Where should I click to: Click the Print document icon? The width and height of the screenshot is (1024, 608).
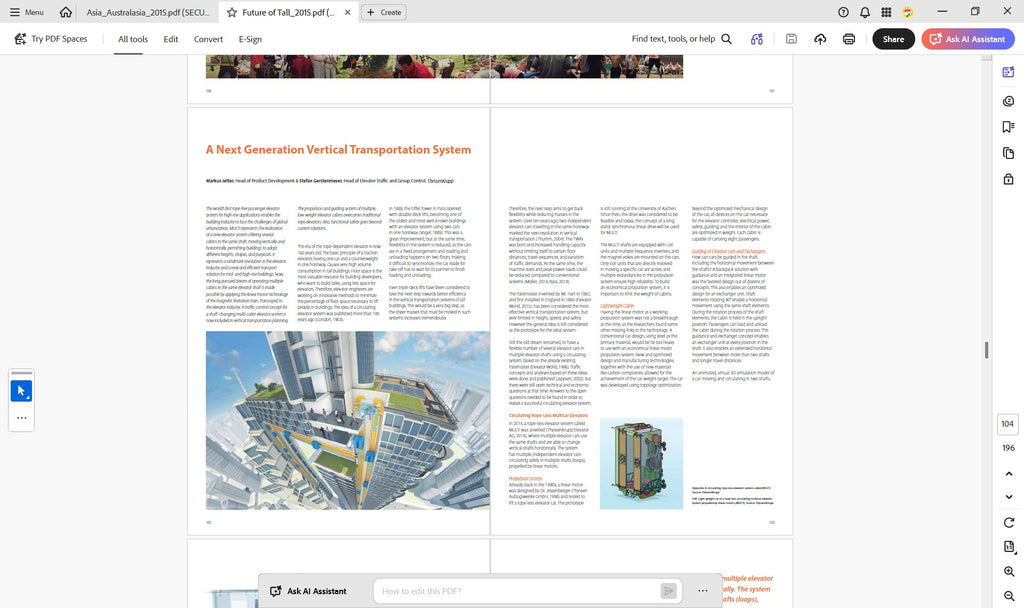tap(848, 39)
